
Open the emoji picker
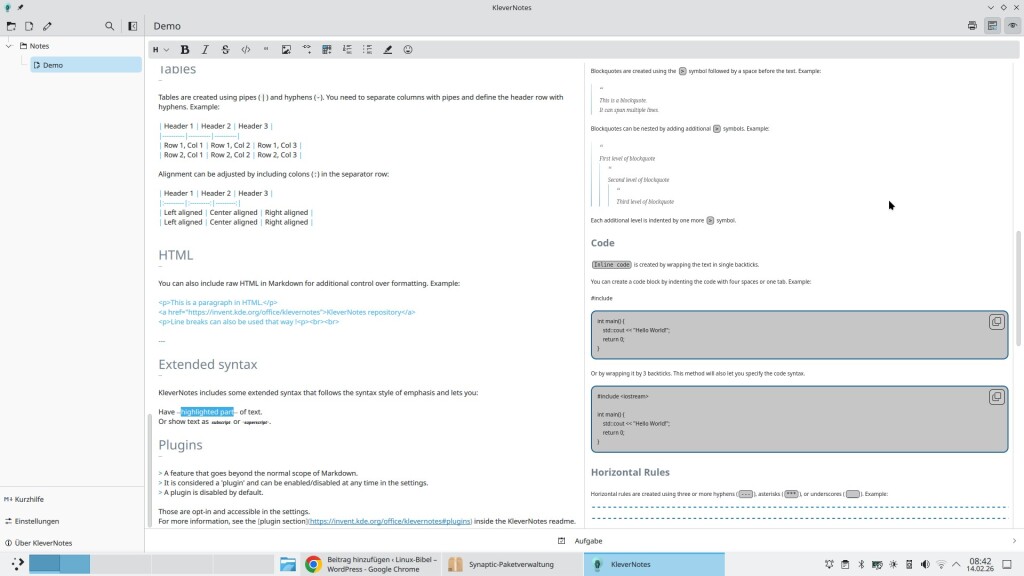(x=408, y=49)
